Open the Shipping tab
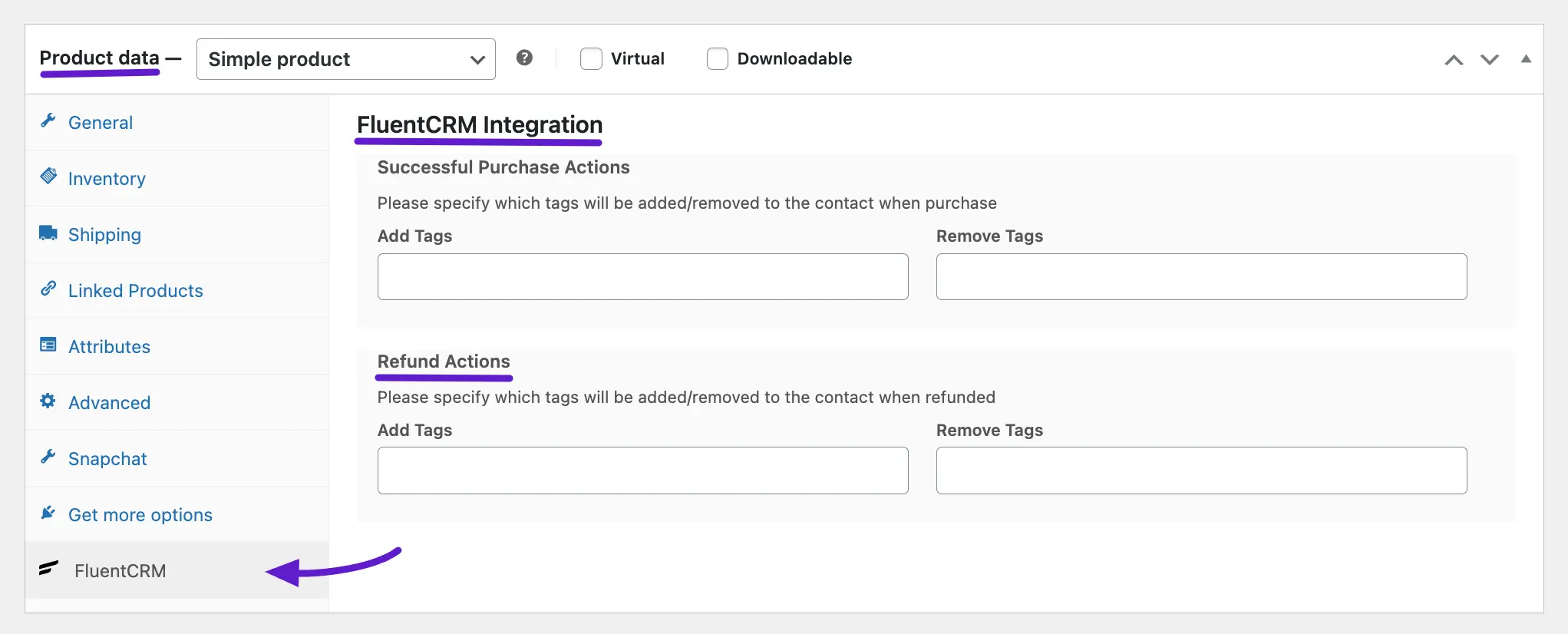This screenshot has width=1568, height=634. [x=177, y=235]
